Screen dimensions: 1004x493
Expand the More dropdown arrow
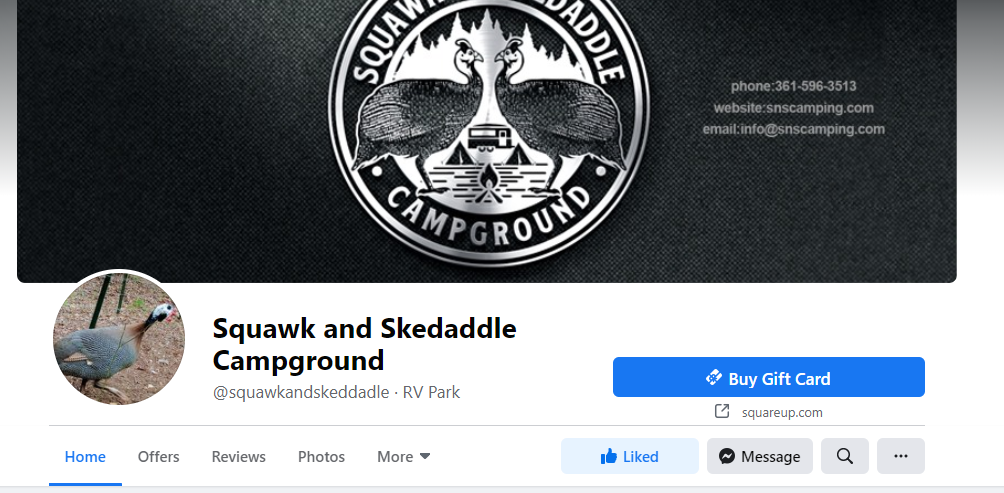point(425,457)
